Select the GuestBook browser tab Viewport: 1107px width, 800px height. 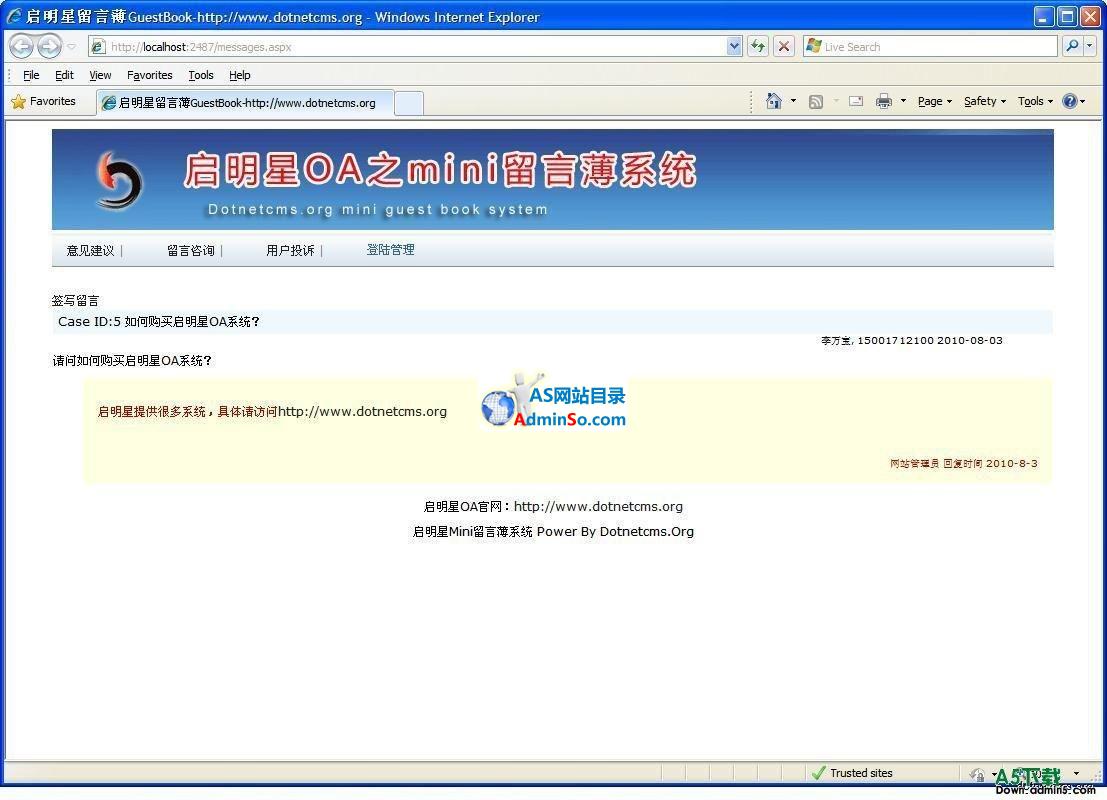tap(245, 103)
